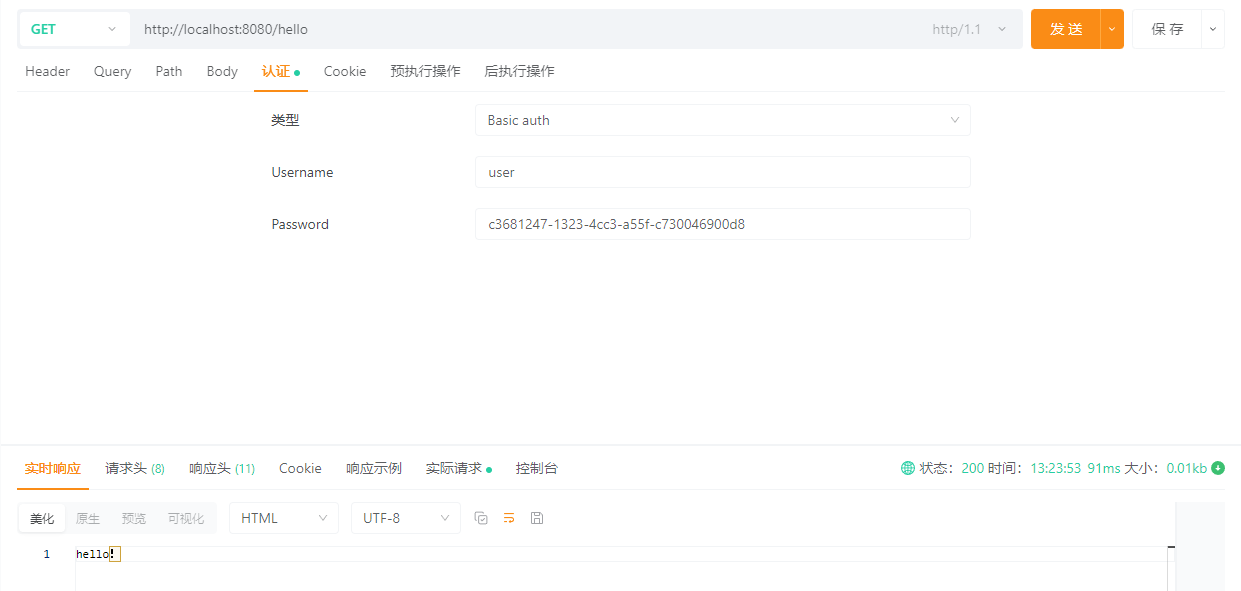
Task: Open the 后执行操作 tab
Action: pos(519,71)
